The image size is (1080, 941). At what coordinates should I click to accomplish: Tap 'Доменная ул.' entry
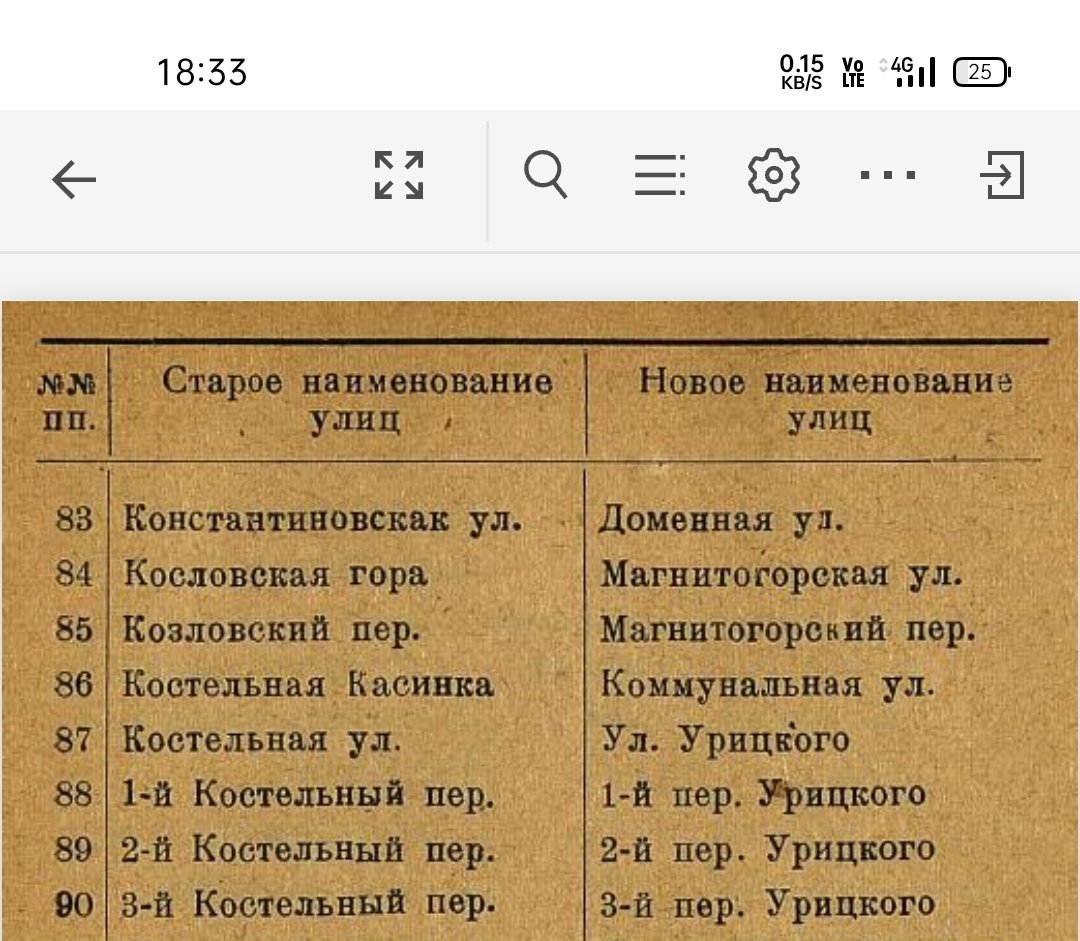(x=721, y=519)
